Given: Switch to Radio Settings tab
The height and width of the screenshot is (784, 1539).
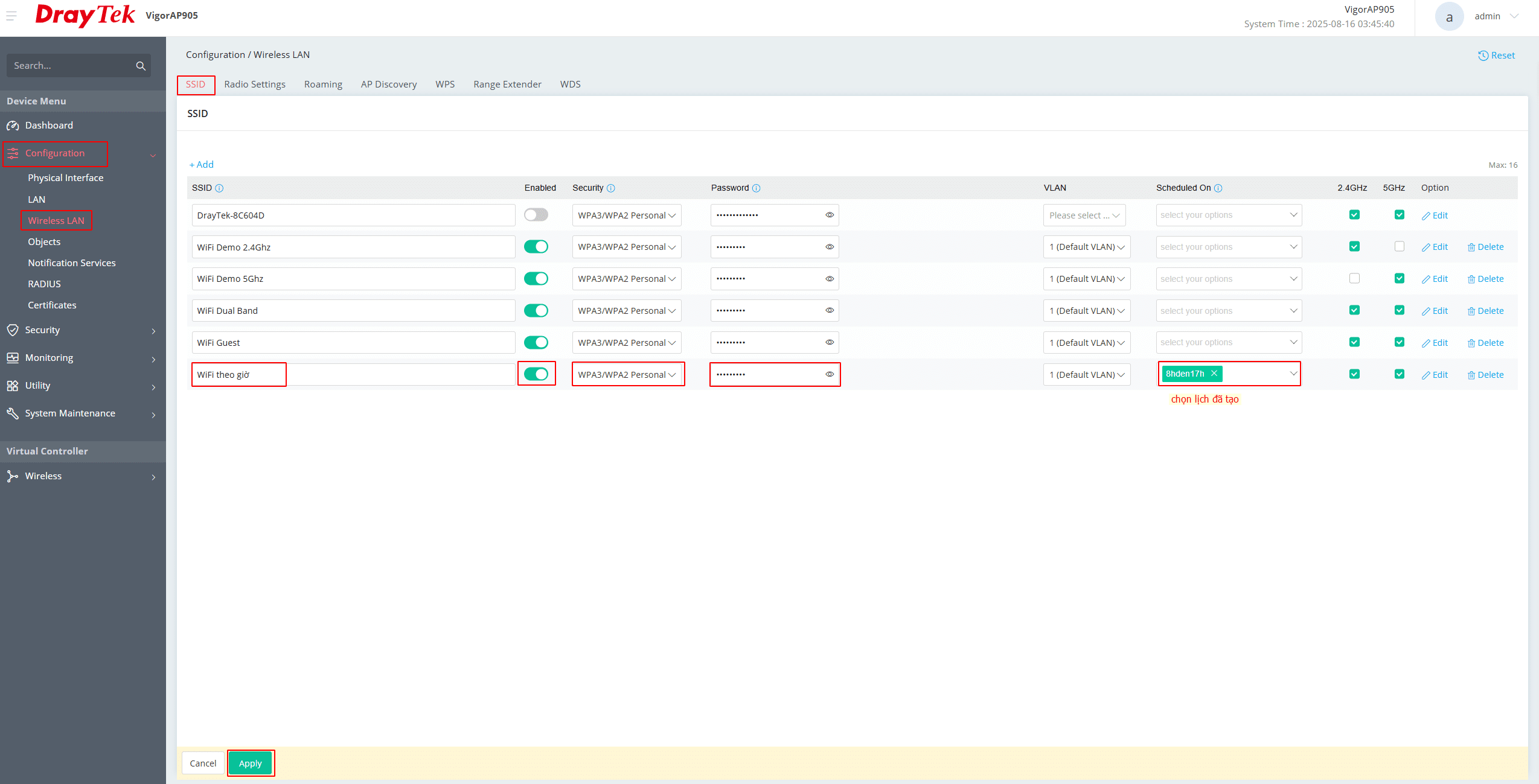Looking at the screenshot, I should click(x=255, y=84).
